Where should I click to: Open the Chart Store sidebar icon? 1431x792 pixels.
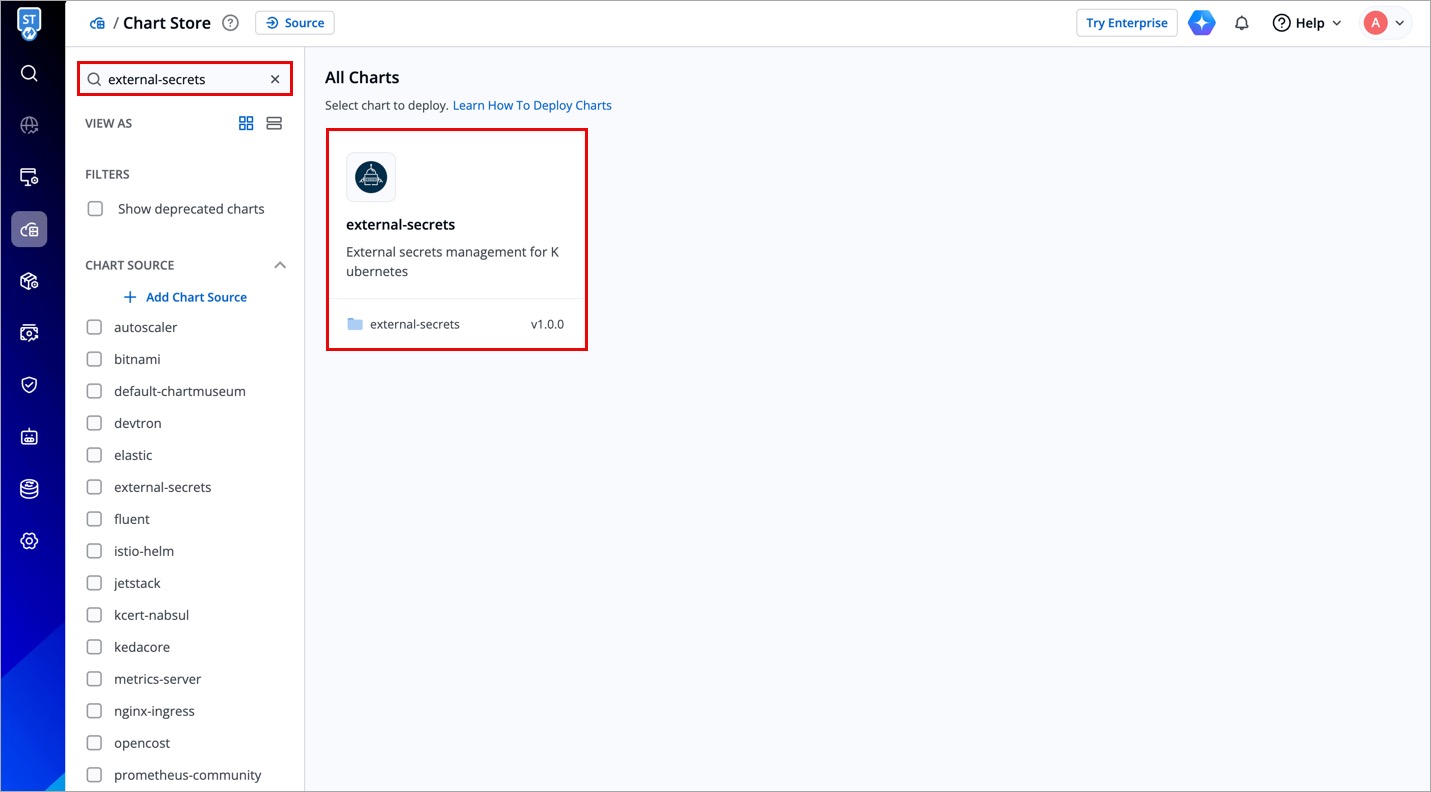click(x=29, y=229)
